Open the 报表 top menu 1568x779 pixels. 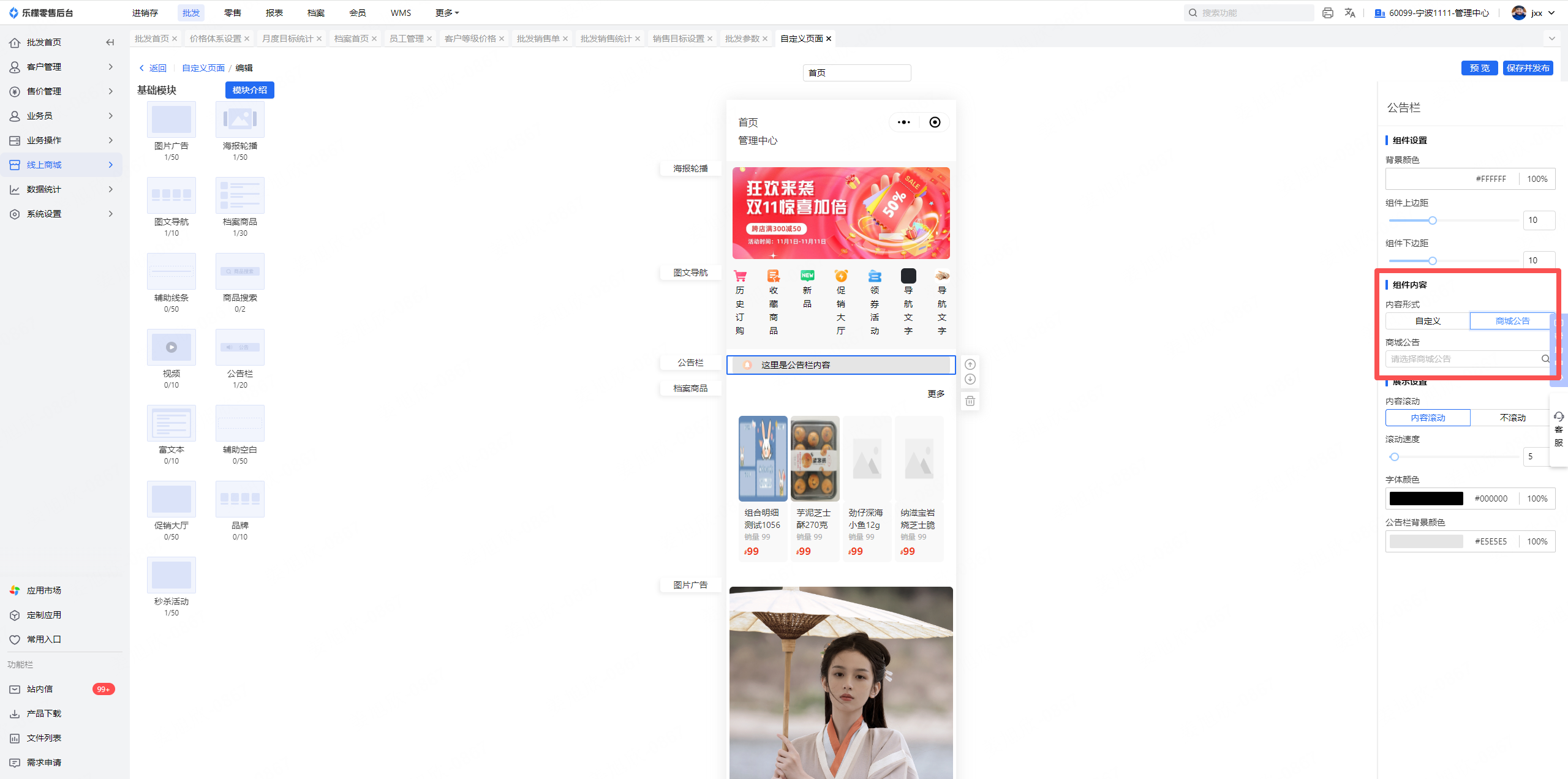click(274, 13)
